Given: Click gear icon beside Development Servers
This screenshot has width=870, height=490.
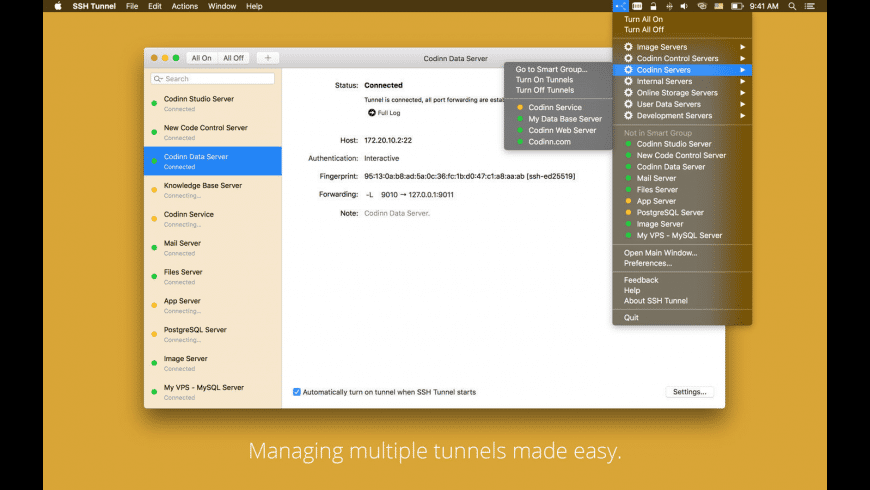Looking at the screenshot, I should click(628, 115).
